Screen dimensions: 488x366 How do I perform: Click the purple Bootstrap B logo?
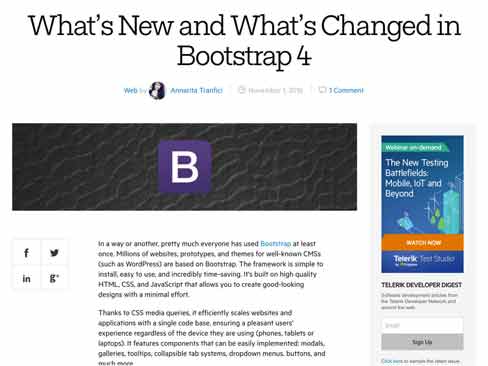(185, 166)
